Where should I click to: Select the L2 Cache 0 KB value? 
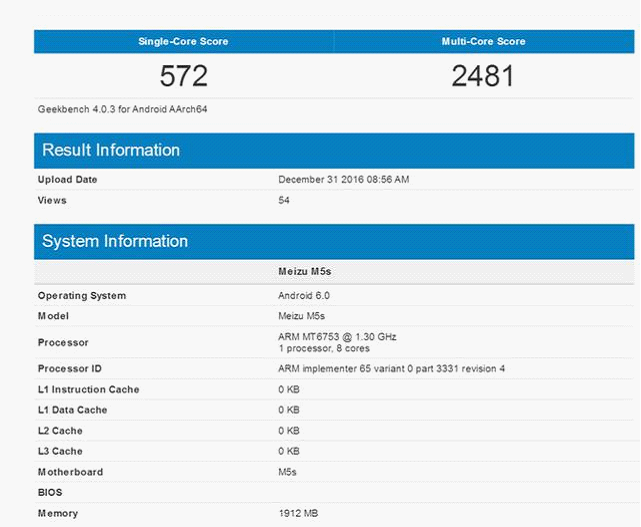[289, 431]
